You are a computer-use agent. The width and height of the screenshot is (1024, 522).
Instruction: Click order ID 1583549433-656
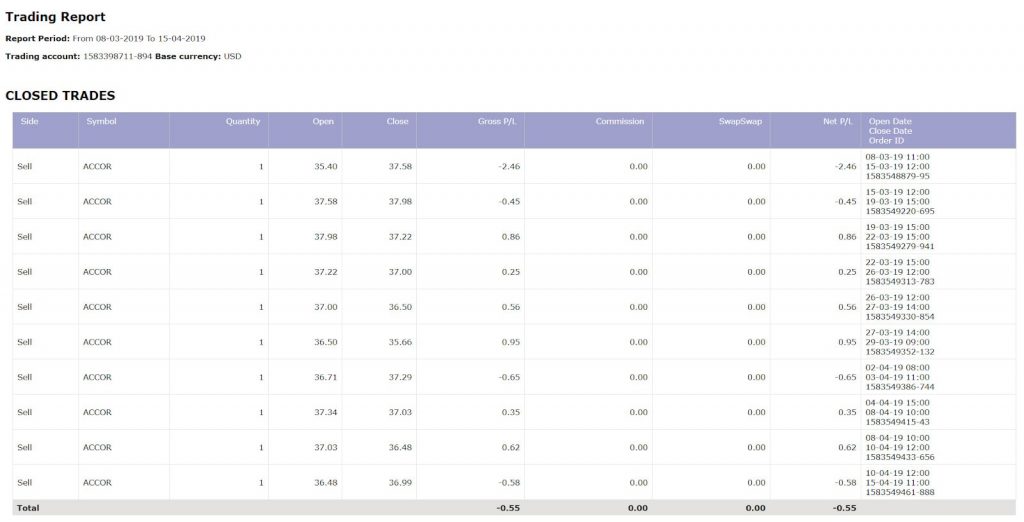click(900, 458)
